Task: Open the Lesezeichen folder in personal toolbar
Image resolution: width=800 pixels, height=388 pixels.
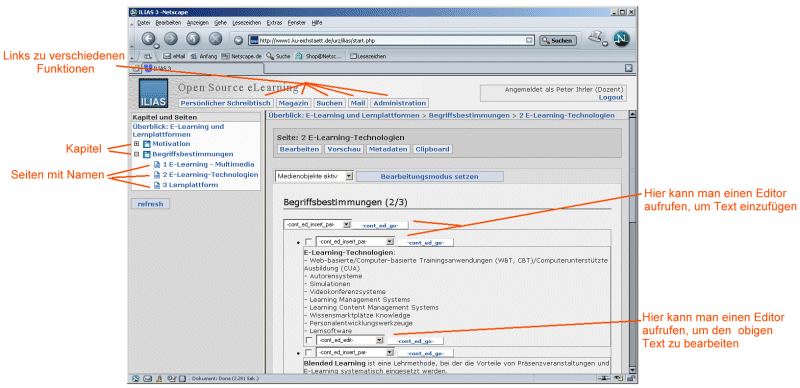Action: click(x=368, y=56)
